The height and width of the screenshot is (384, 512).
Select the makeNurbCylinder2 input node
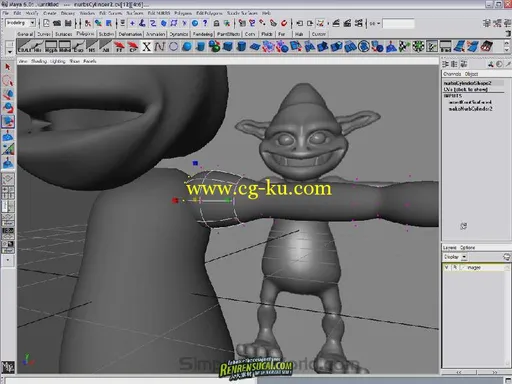471,109
